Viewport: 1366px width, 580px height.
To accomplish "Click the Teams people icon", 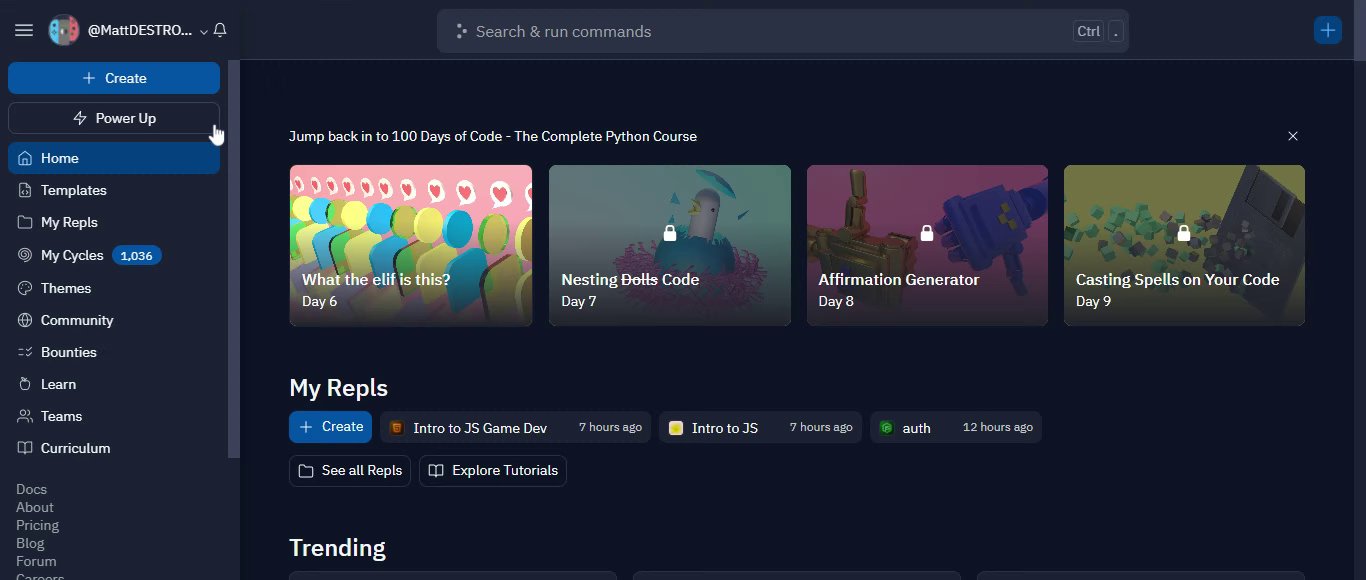I will (25, 416).
